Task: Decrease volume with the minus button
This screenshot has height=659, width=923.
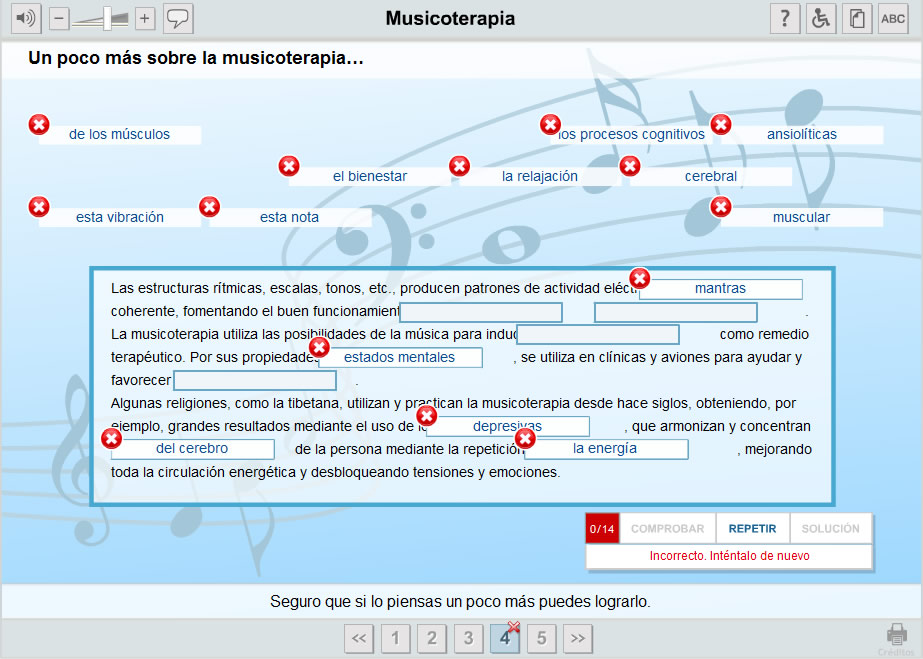Action: 59,19
